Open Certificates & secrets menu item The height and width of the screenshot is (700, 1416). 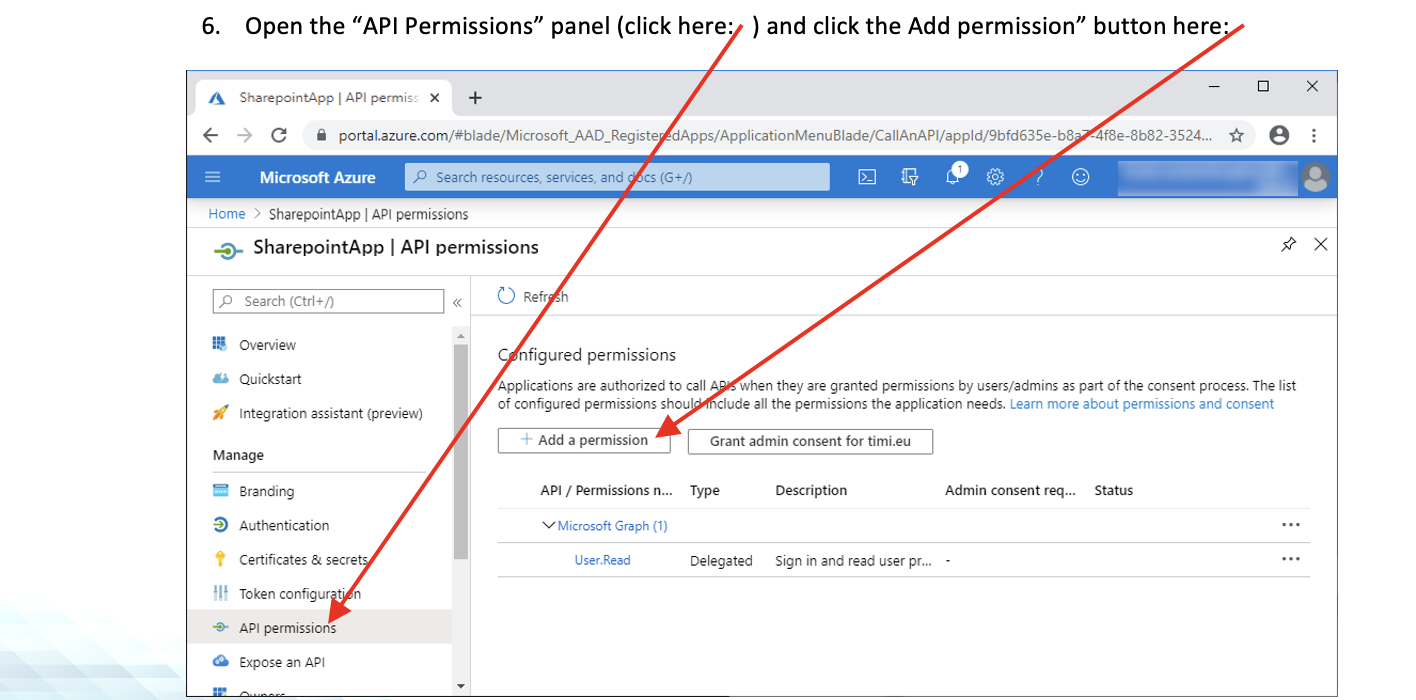303,560
